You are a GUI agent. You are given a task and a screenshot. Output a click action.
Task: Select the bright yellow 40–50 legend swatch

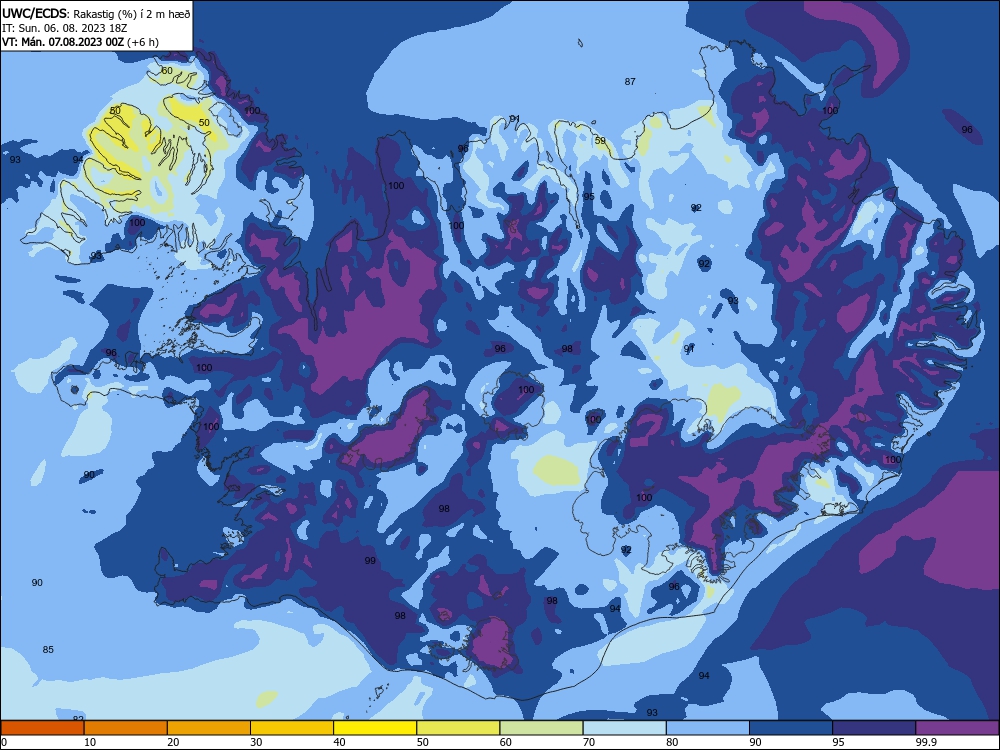point(375,728)
